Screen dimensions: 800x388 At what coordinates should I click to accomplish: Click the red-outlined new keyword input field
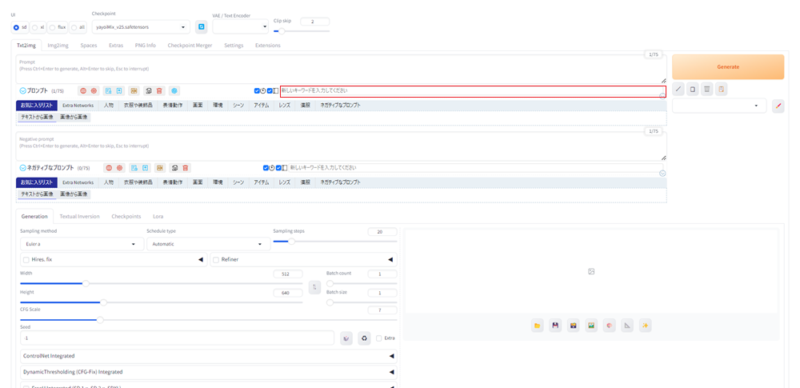[473, 91]
